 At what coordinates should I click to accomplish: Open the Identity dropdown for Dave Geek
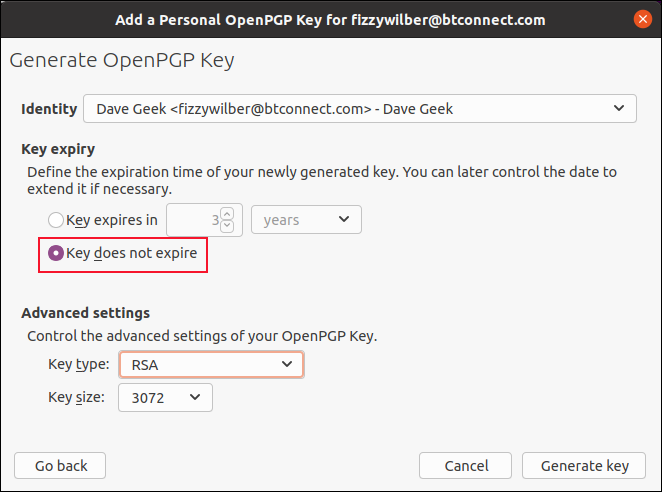360,109
